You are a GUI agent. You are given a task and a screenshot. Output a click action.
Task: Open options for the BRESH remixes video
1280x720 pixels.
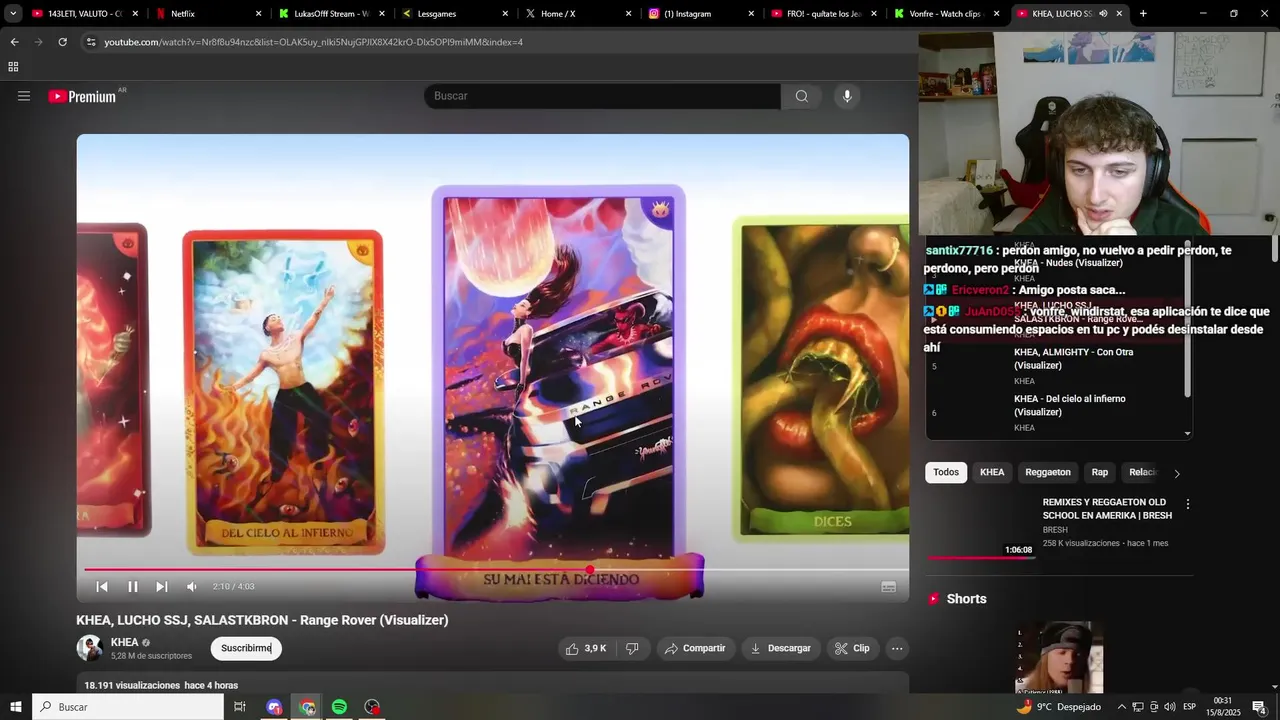point(1187,504)
